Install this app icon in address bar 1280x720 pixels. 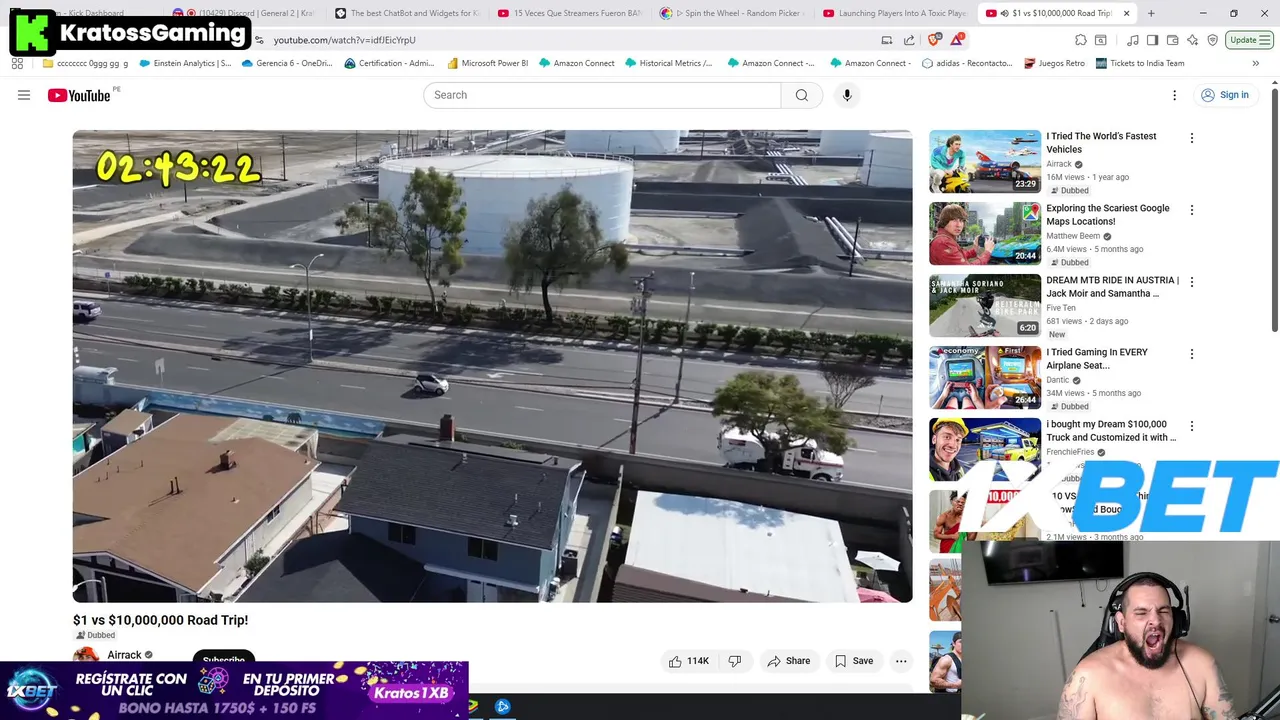pyautogui.click(x=887, y=40)
